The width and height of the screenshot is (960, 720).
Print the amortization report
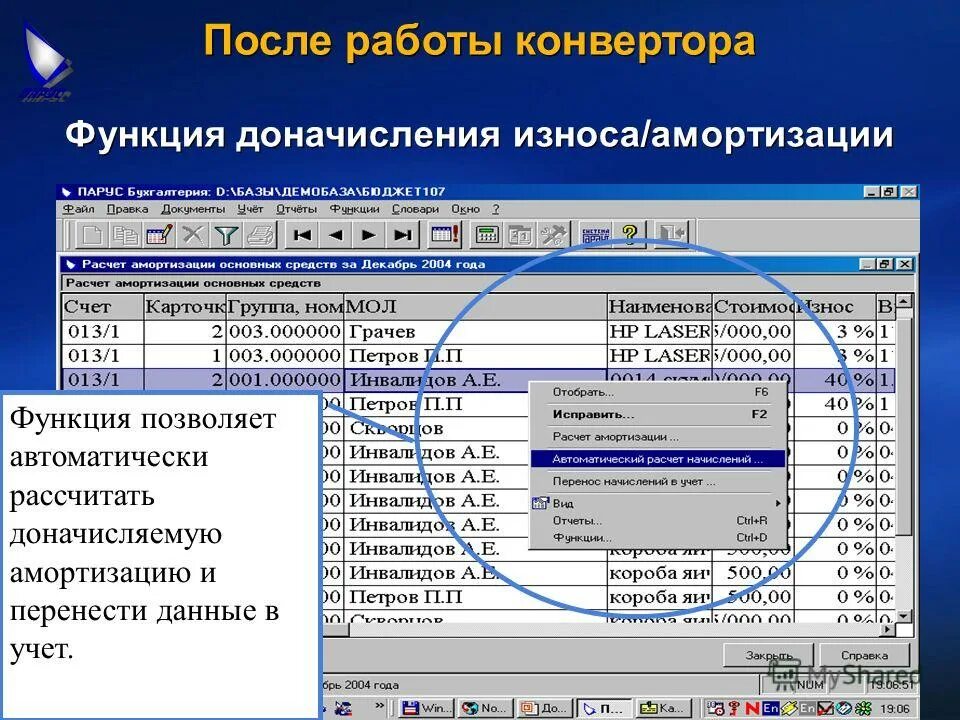coord(260,235)
